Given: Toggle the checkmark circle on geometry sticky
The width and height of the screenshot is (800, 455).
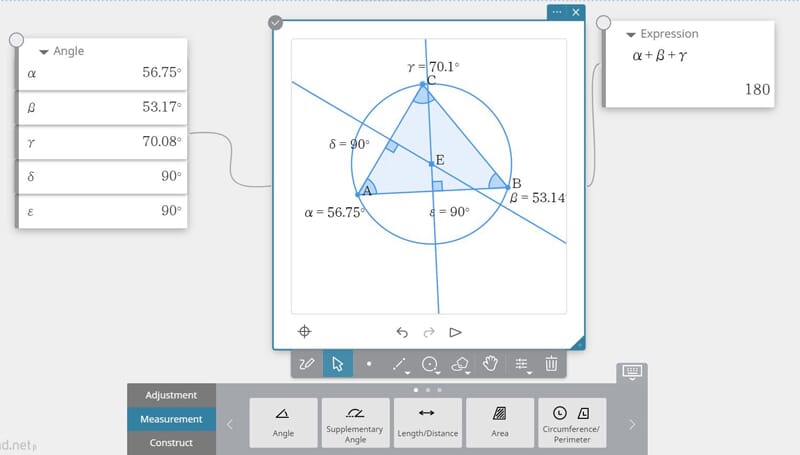Looking at the screenshot, I should tap(275, 23).
